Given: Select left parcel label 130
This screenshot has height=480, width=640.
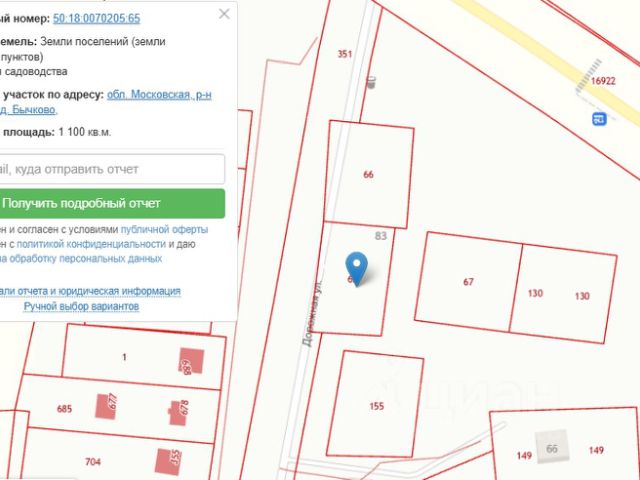Looking at the screenshot, I should pyautogui.click(x=535, y=293).
